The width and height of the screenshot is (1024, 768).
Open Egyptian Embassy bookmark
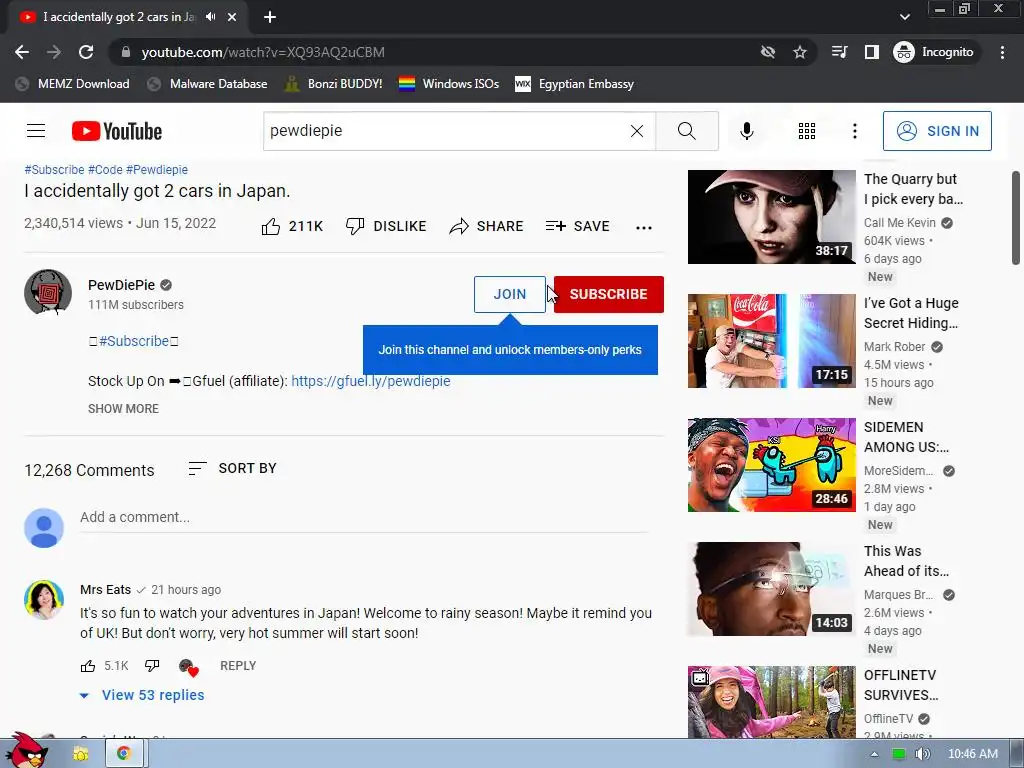(575, 84)
